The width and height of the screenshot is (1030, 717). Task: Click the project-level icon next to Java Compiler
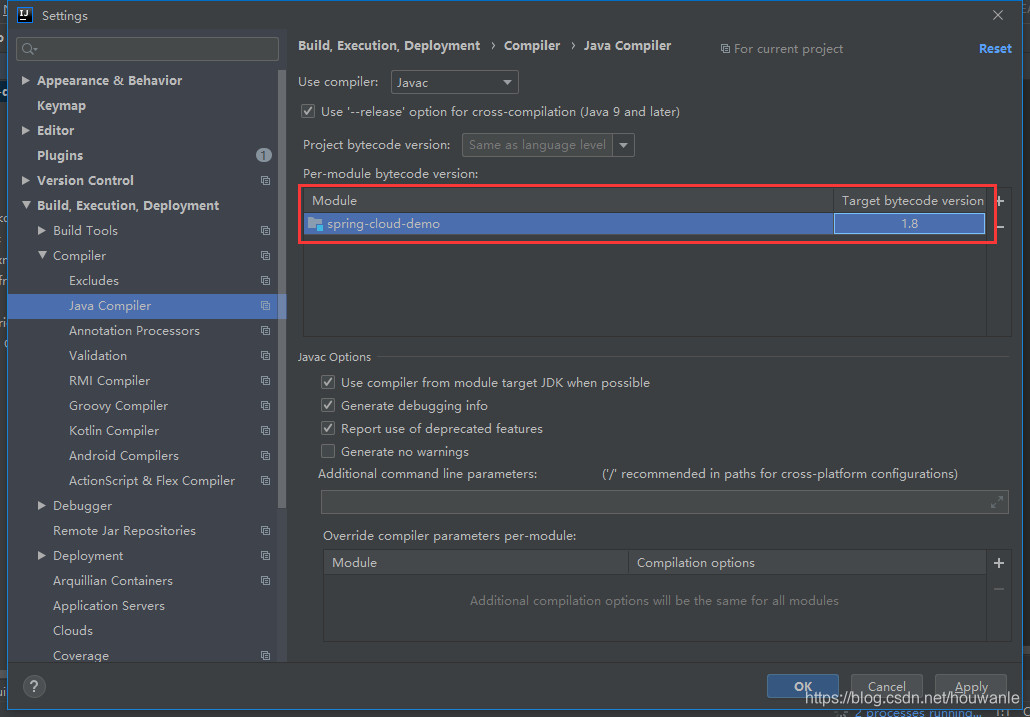point(265,305)
